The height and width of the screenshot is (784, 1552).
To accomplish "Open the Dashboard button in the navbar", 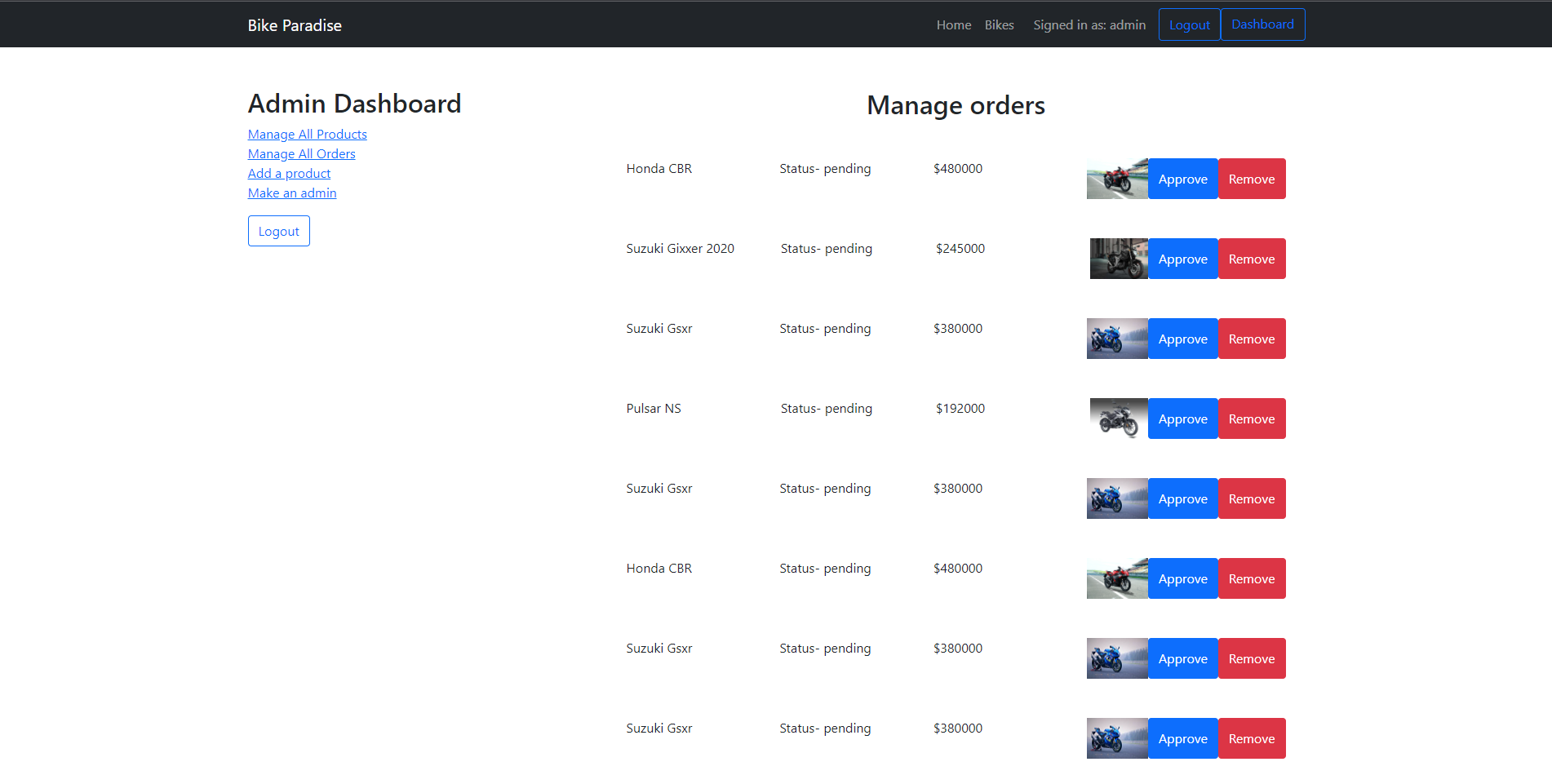I will [x=1262, y=24].
